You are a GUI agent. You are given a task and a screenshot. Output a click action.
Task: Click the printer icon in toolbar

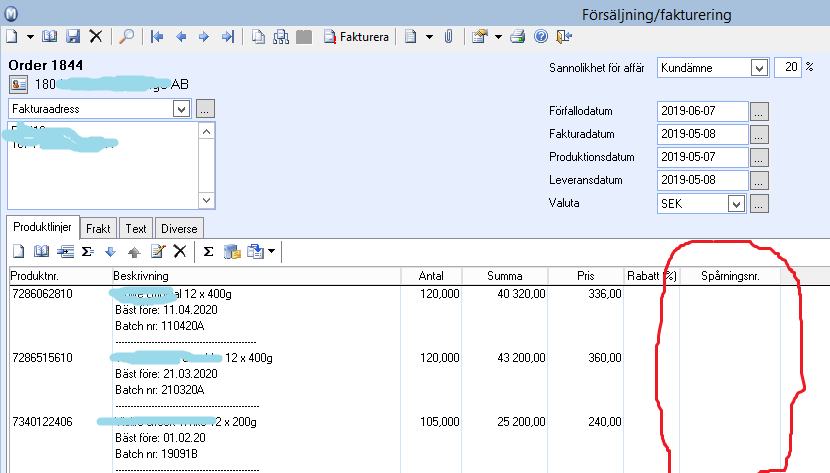pos(518,36)
